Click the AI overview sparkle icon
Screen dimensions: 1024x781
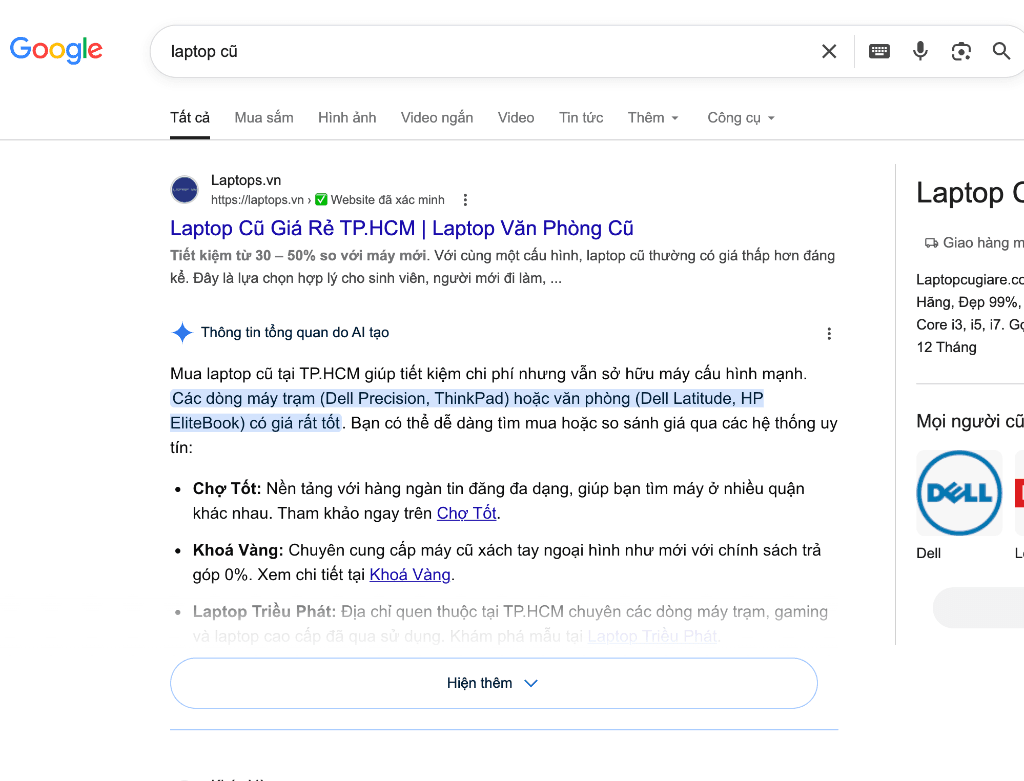point(182,332)
